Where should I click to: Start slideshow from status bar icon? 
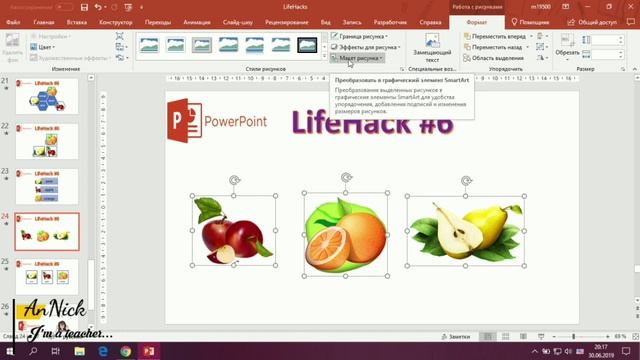pos(541,336)
